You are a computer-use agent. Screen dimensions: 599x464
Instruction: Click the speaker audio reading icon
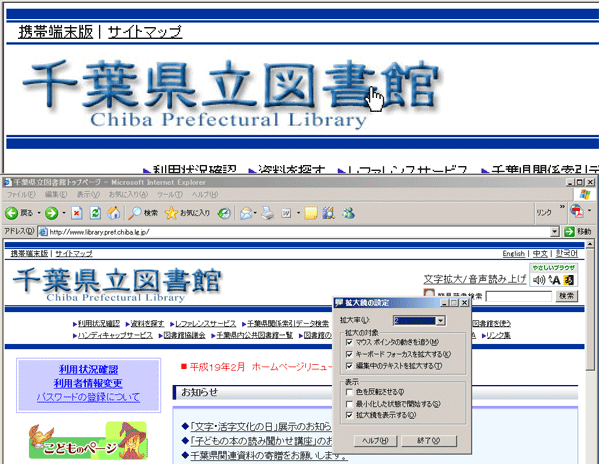(538, 280)
